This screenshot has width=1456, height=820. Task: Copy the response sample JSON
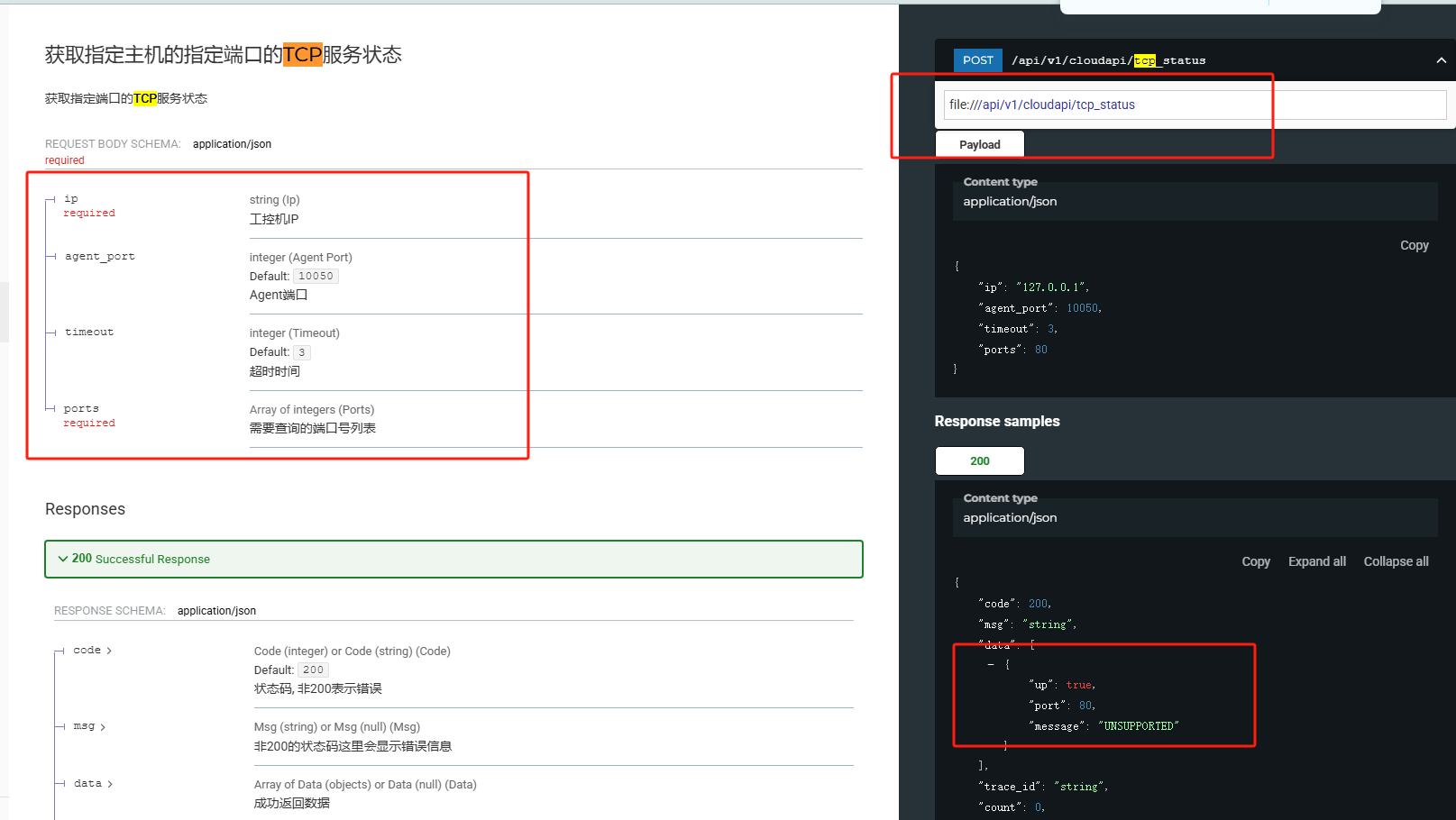(1255, 561)
